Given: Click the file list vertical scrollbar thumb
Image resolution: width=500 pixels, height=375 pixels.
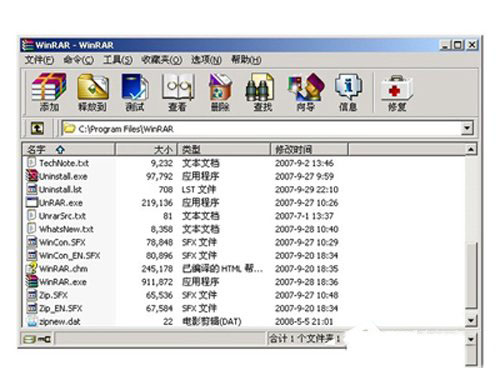Looking at the screenshot, I should coord(471,275).
